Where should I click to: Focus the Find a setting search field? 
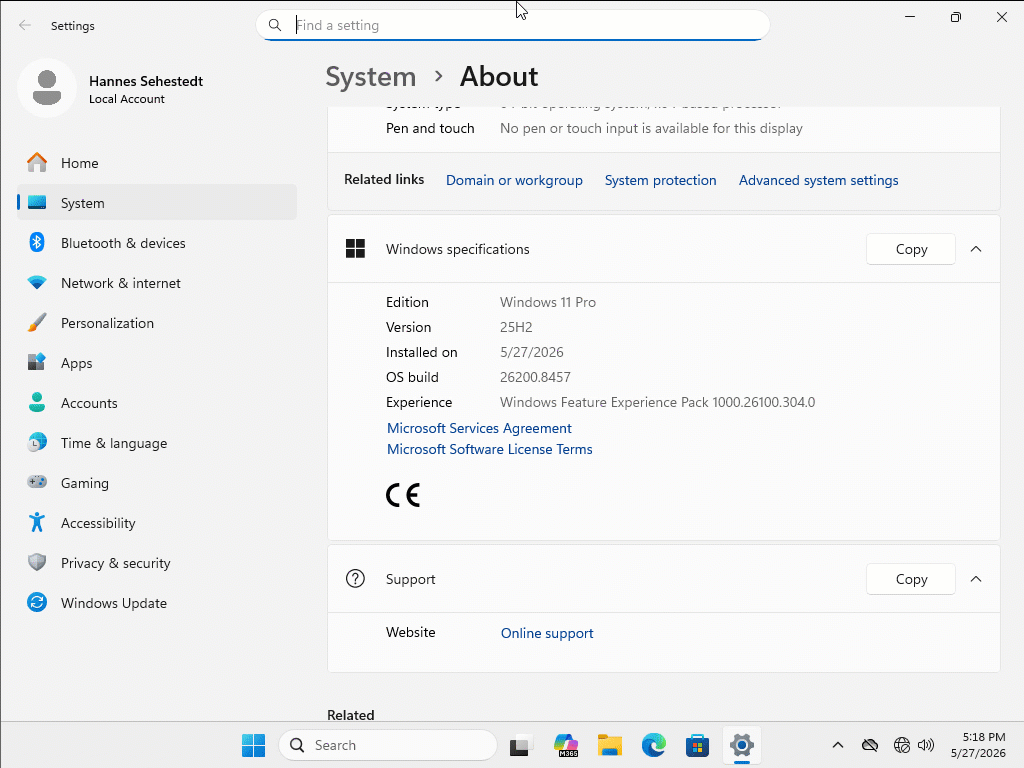pos(513,25)
